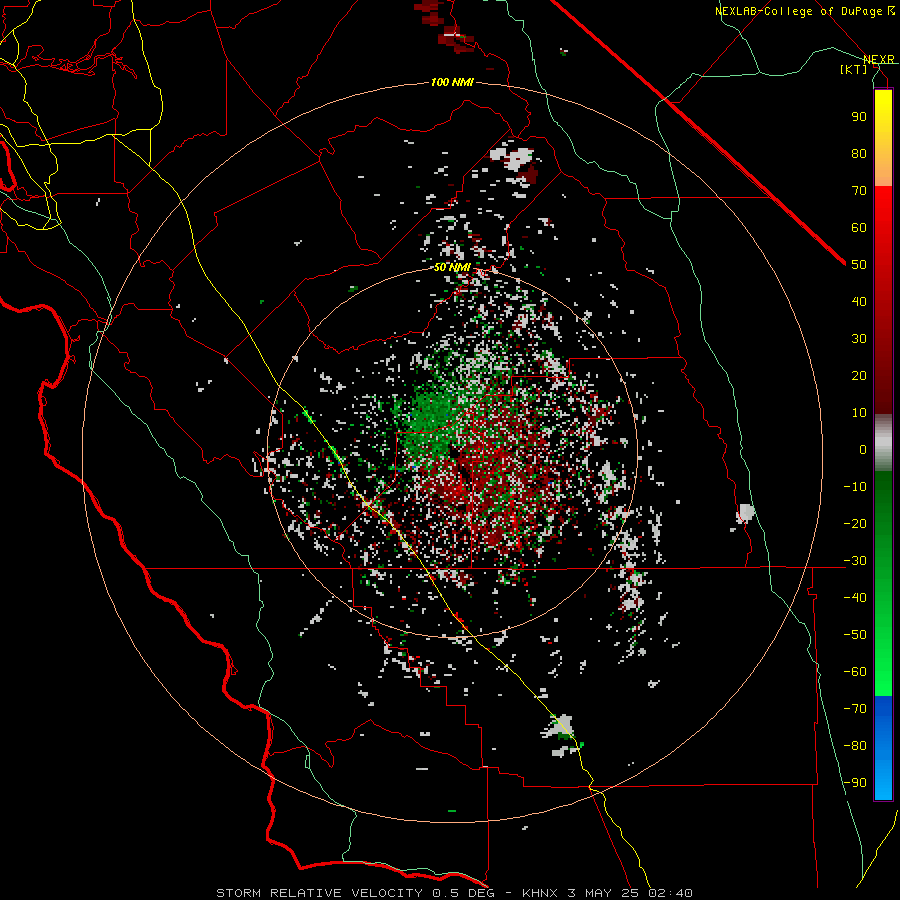Click the positive 50 value on the velocity scale
The height and width of the screenshot is (900, 900).
(859, 265)
